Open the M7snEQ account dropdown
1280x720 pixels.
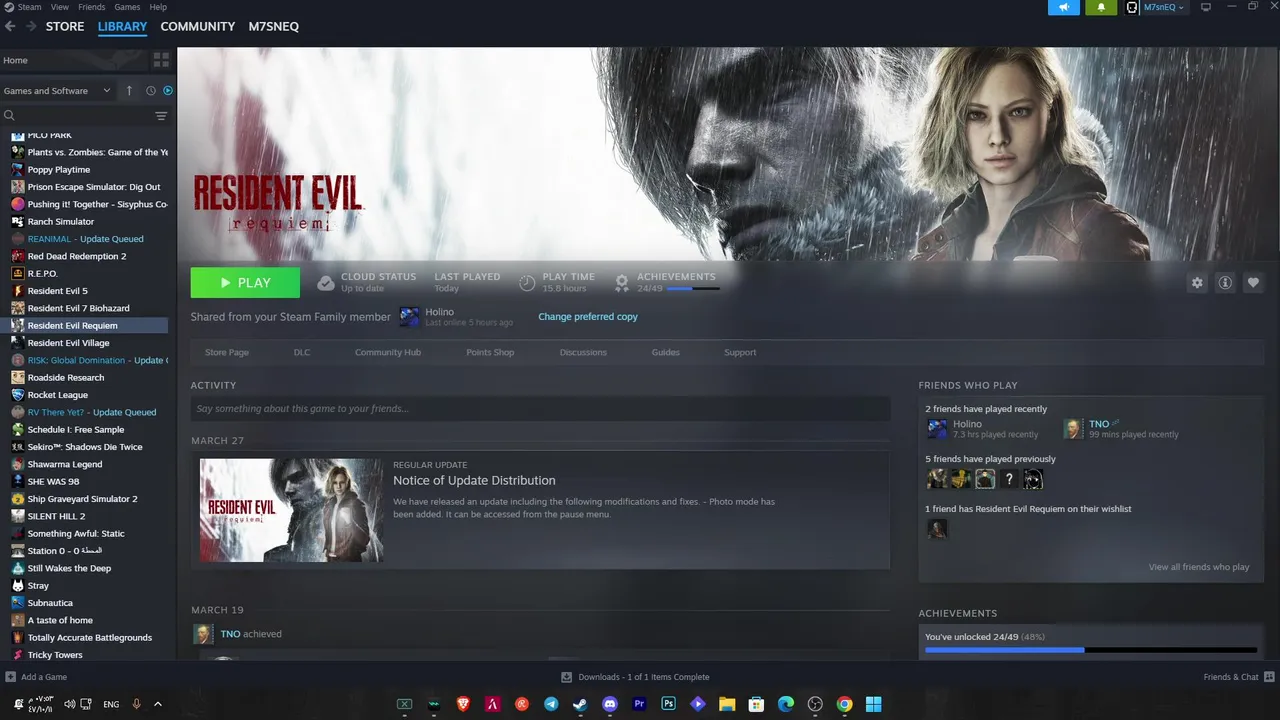pyautogui.click(x=1163, y=7)
